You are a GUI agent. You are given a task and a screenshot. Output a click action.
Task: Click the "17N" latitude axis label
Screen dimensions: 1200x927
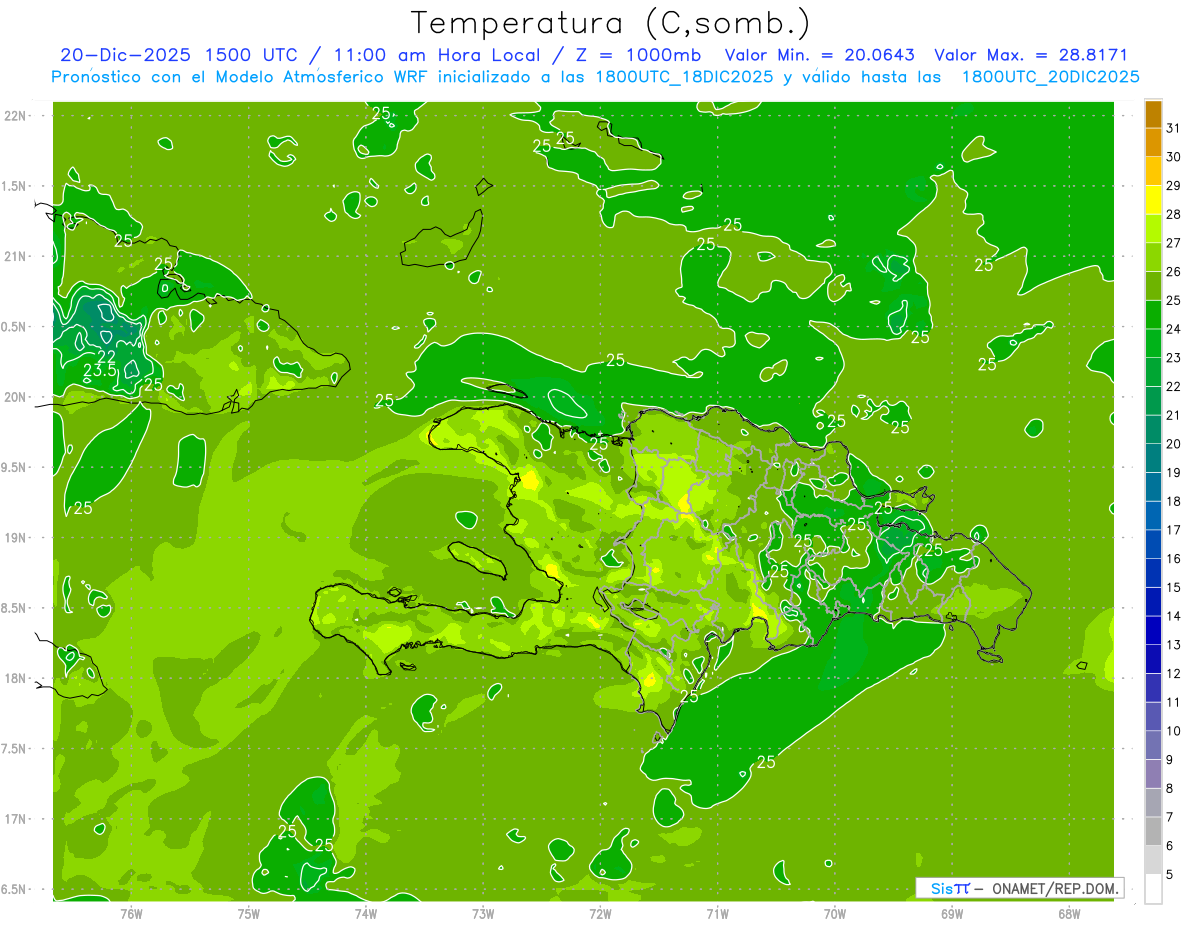tap(17, 819)
